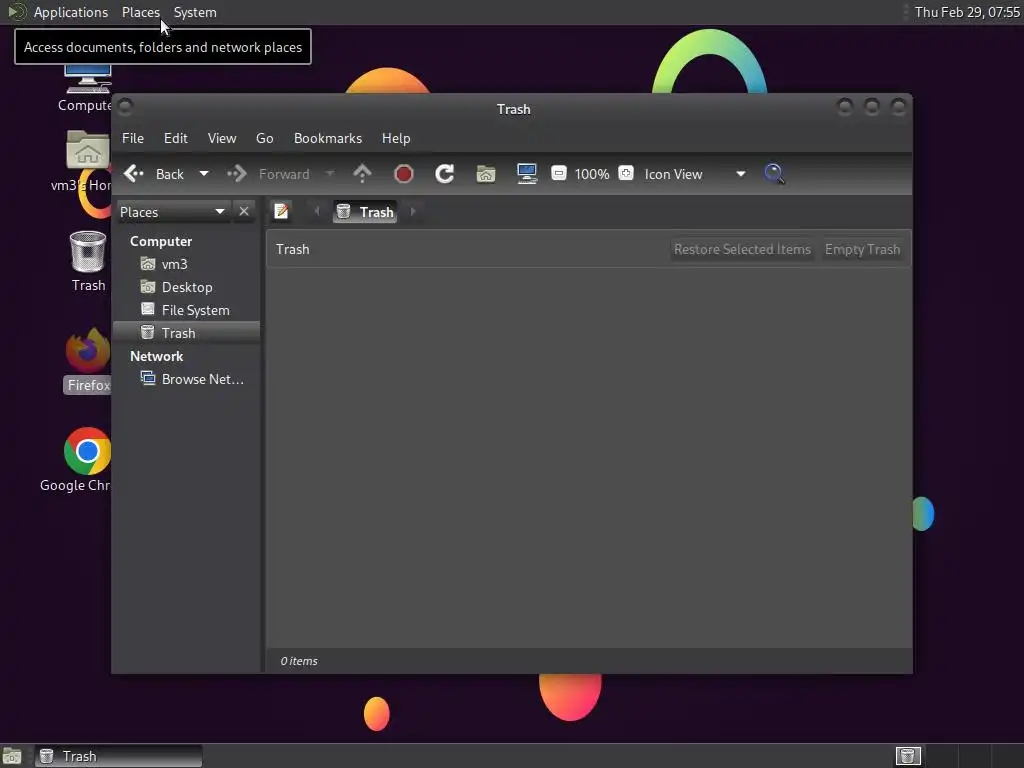Viewport: 1024px width, 768px height.
Task: Select Browse Network in the sidebar
Action: pos(187,379)
